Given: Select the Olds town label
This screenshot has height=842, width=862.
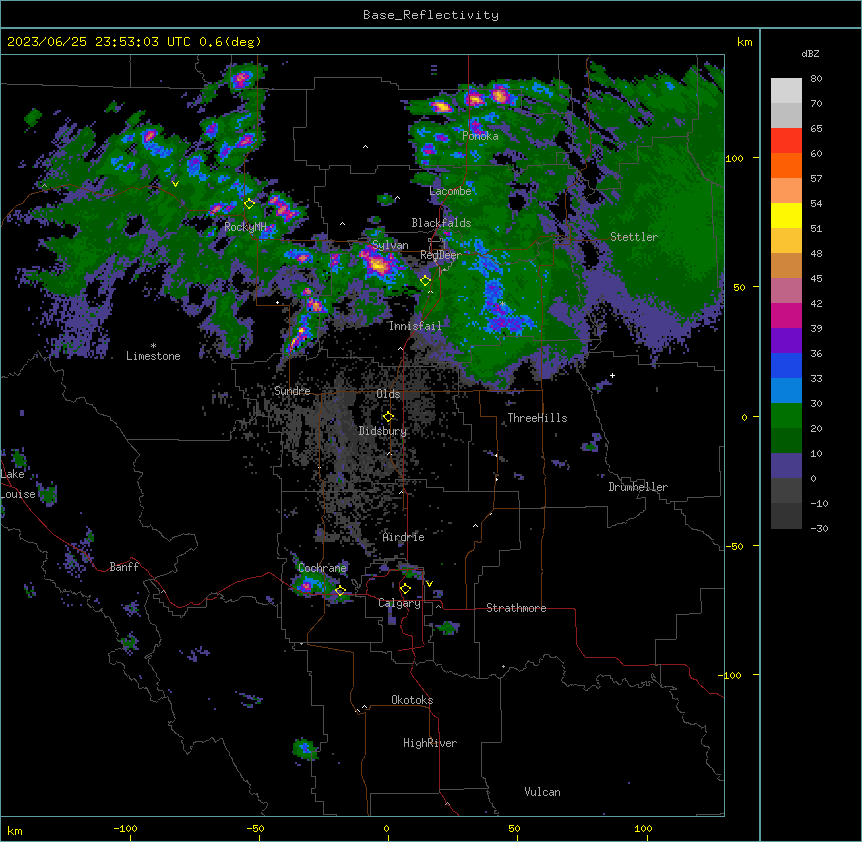Looking at the screenshot, I should (x=388, y=394).
